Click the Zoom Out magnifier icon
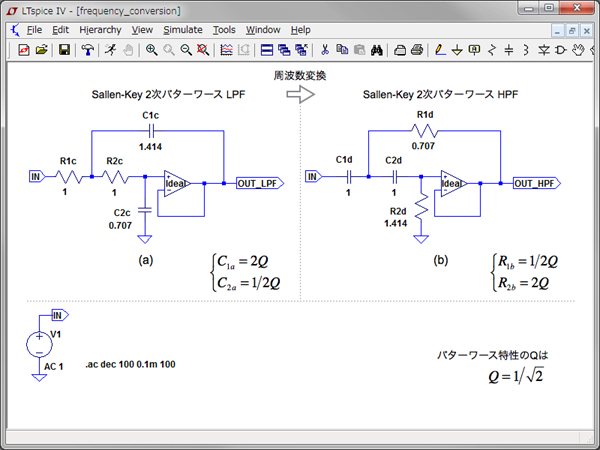 (186, 49)
